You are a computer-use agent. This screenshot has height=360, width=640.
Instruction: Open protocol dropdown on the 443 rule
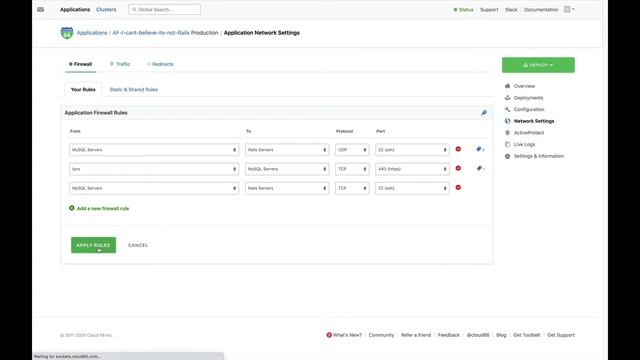(x=352, y=169)
